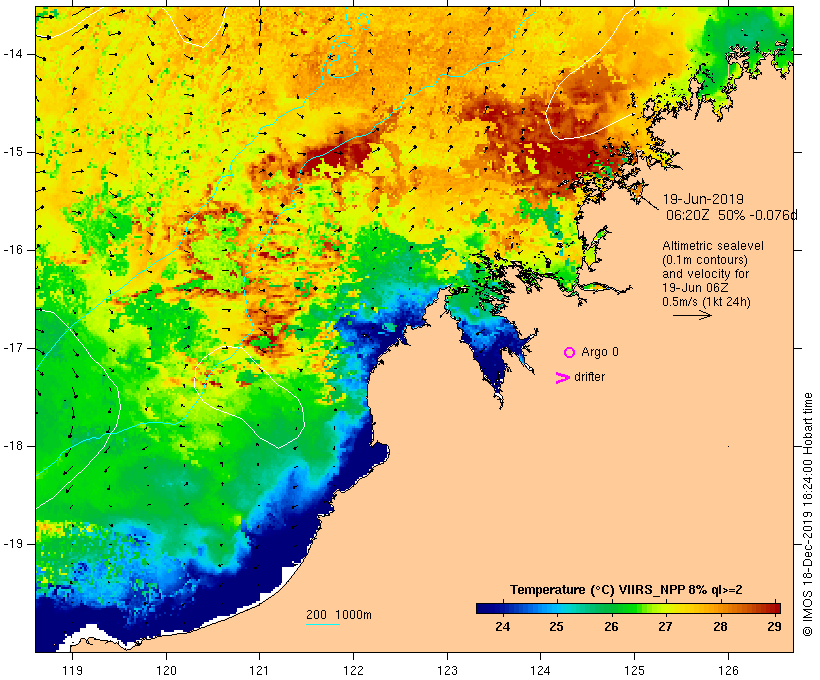
Task: Click the -17 latitude axis label
Action: tap(13, 348)
